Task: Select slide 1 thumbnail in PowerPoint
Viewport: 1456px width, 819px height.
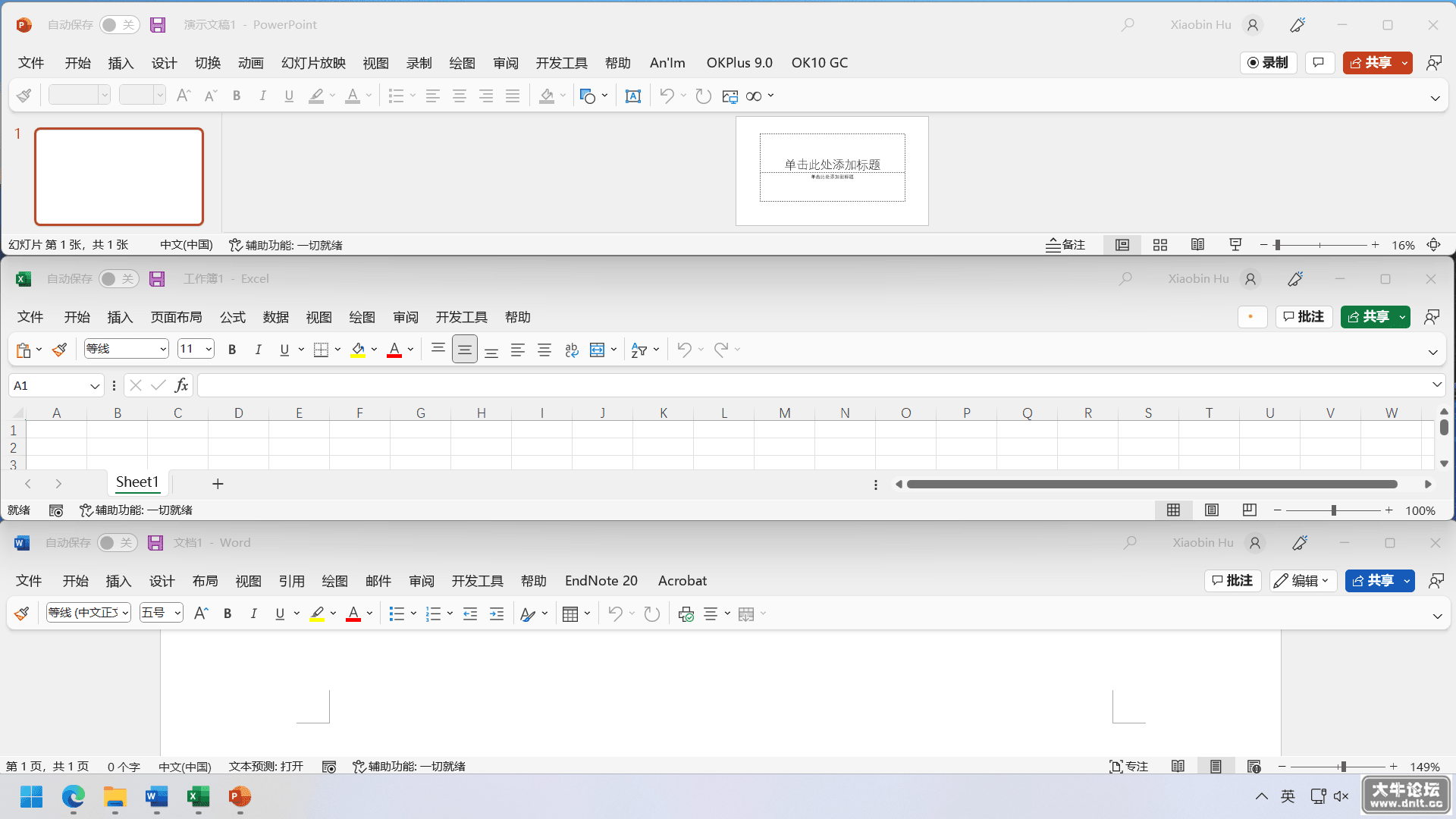Action: [x=119, y=177]
